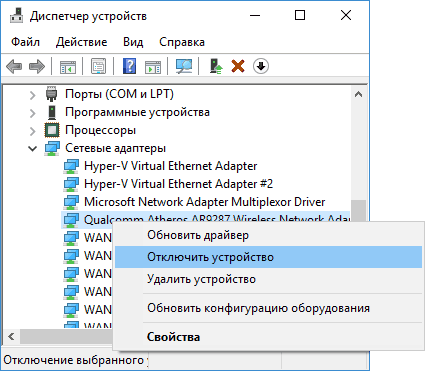425x371 pixels.
Task: Collapse the Сетевые адаптеры node
Action: click(32, 148)
